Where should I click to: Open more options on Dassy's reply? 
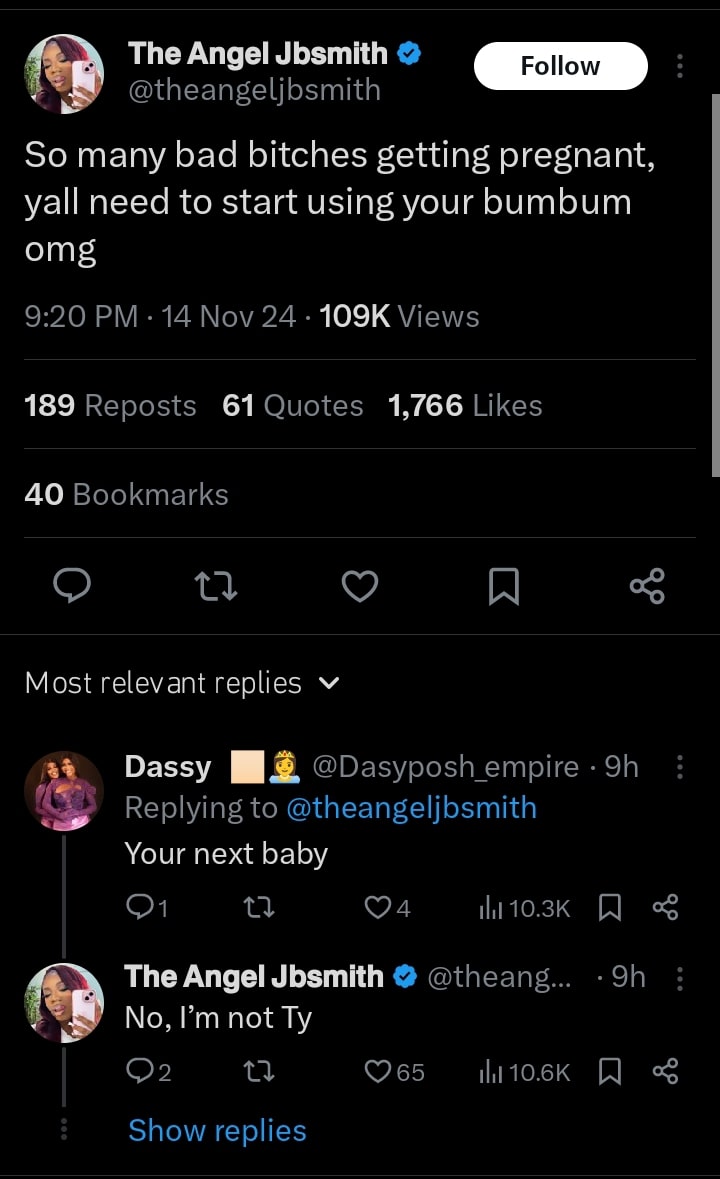tap(680, 767)
